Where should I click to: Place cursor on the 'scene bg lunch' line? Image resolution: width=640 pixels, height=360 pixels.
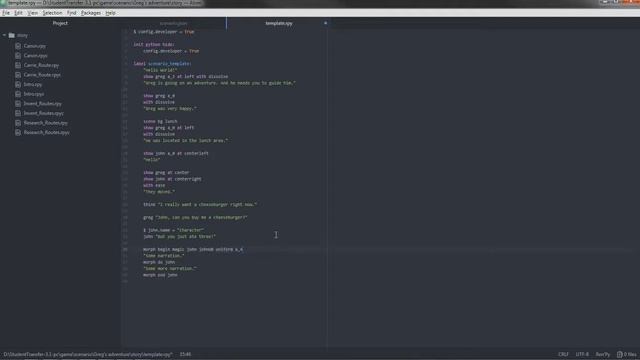(x=160, y=121)
